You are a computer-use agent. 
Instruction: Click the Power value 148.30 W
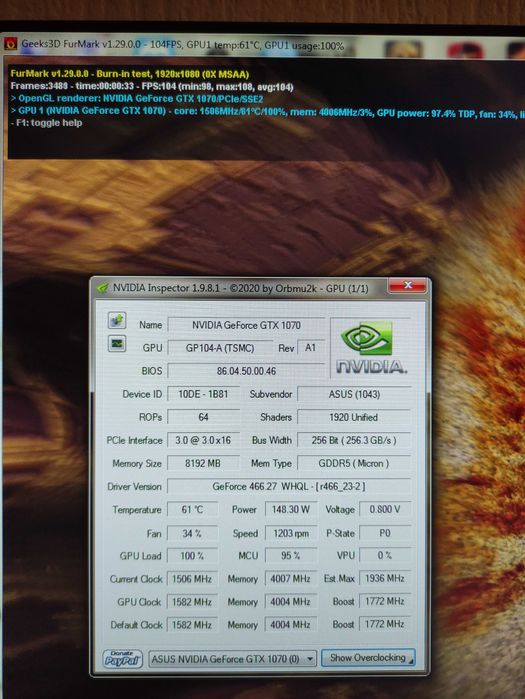291,510
